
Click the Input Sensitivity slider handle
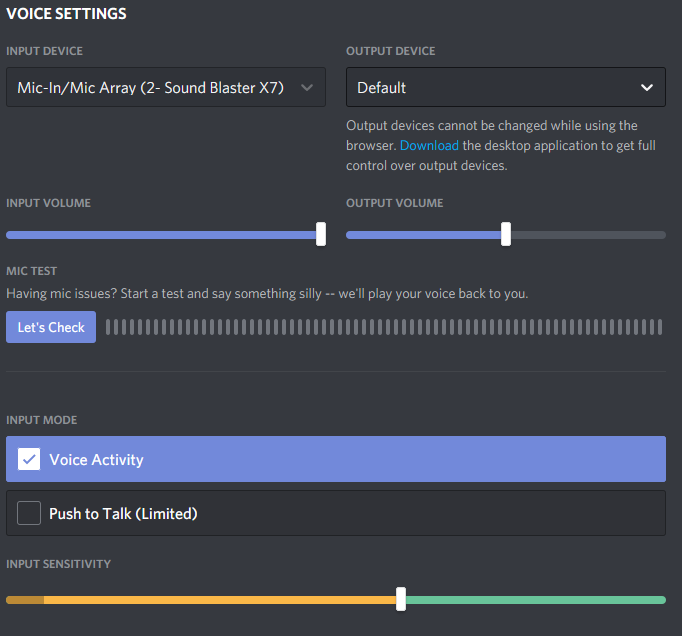point(401,599)
